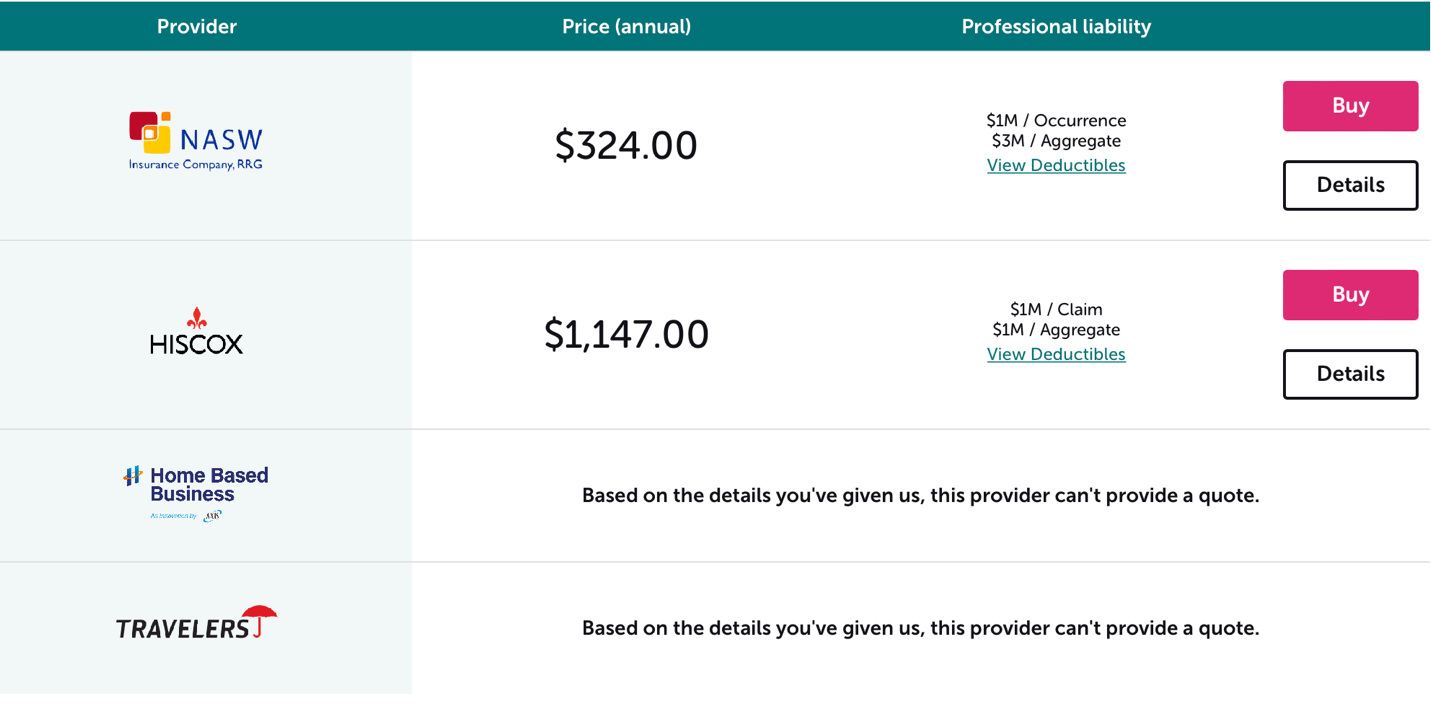
Task: Click the Professional liability column header
Action: click(x=1056, y=27)
